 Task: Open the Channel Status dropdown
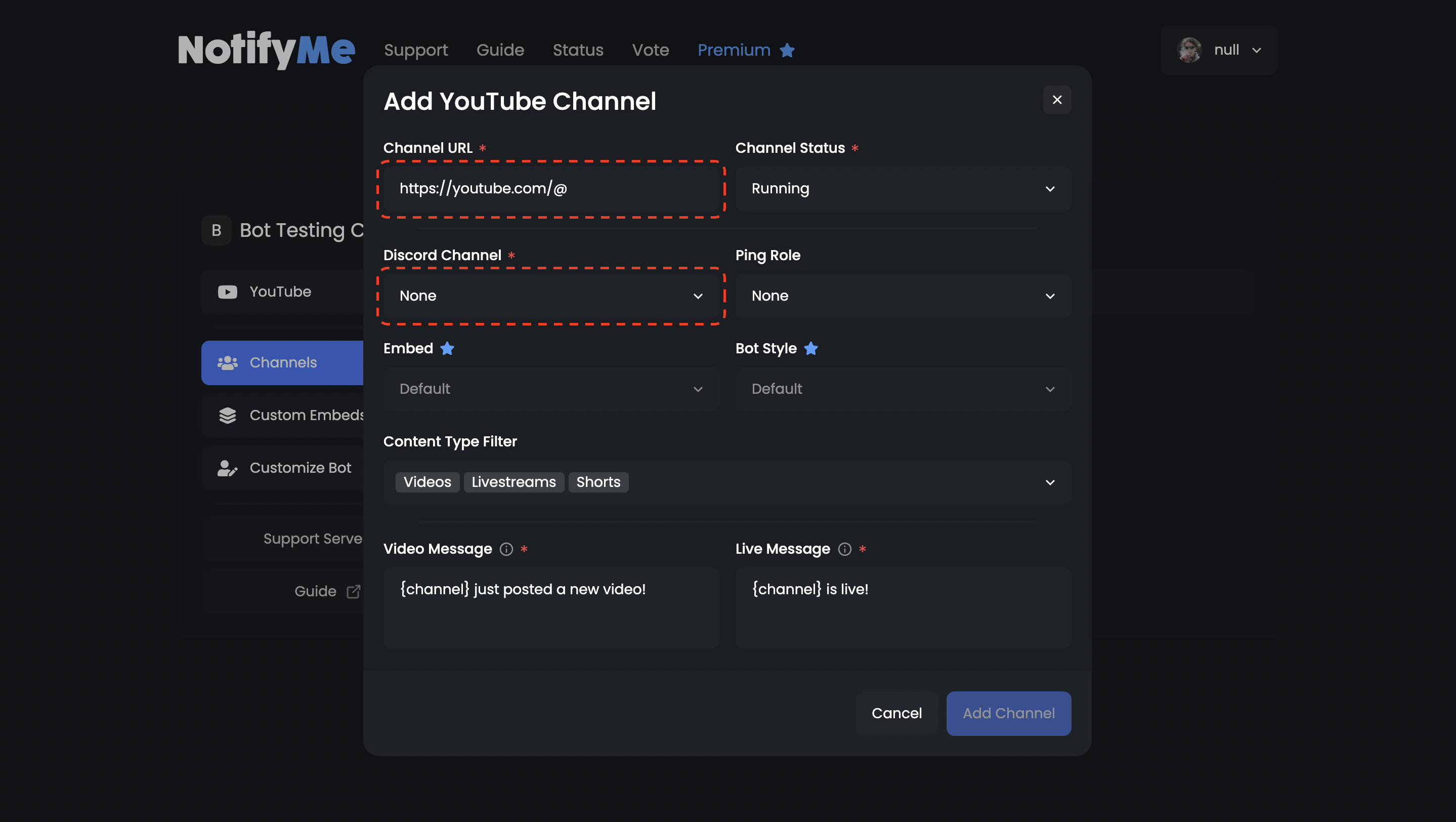(x=903, y=189)
